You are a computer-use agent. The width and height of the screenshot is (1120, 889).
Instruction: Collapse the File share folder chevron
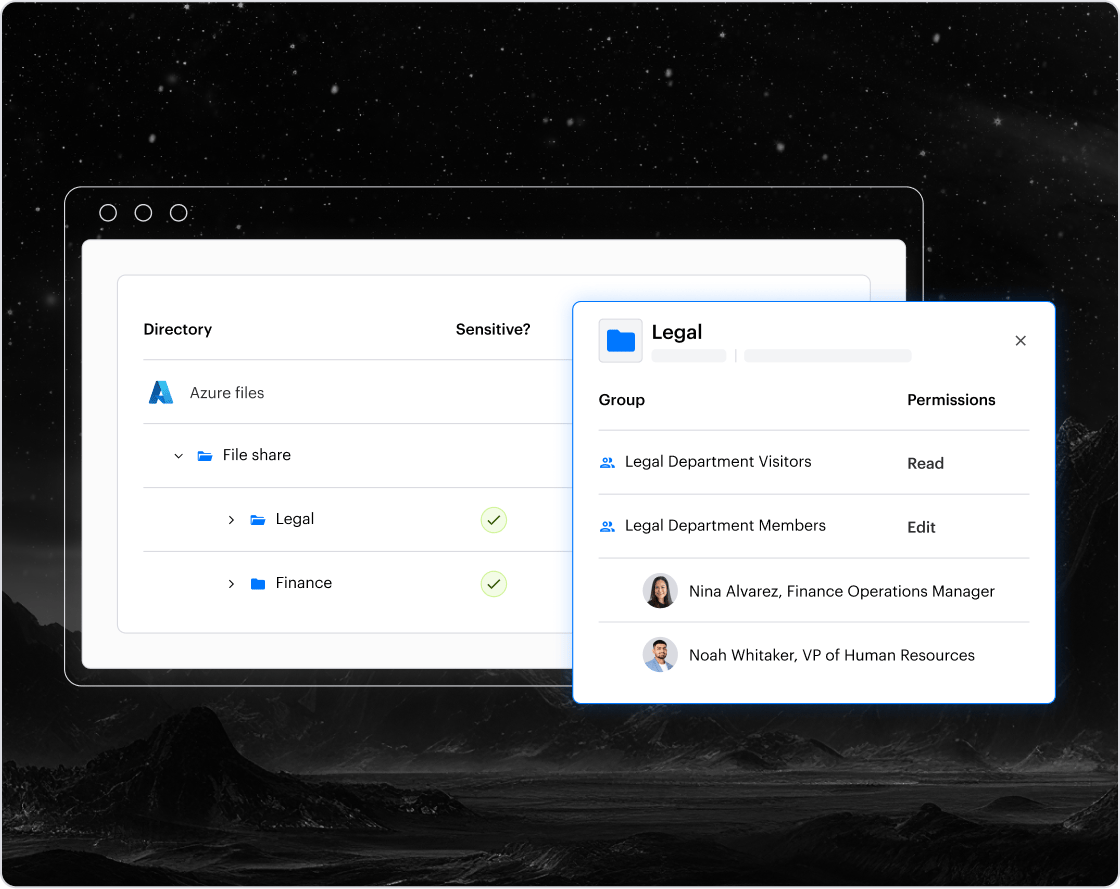tap(179, 456)
